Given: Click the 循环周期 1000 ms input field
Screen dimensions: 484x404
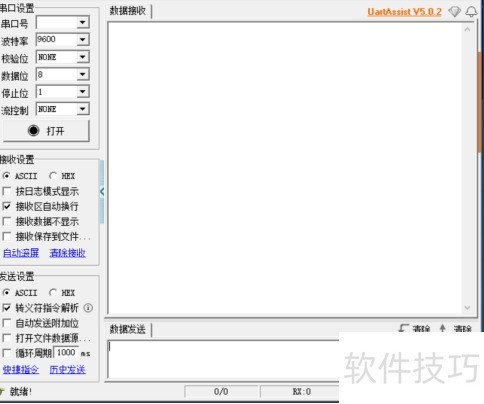Looking at the screenshot, I should coord(66,353).
